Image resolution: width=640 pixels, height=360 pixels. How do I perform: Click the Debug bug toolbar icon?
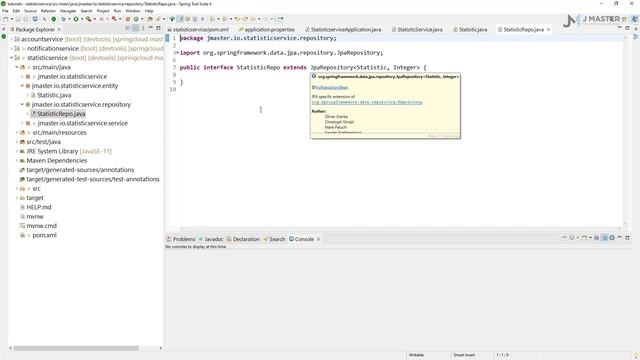[x=63, y=19]
